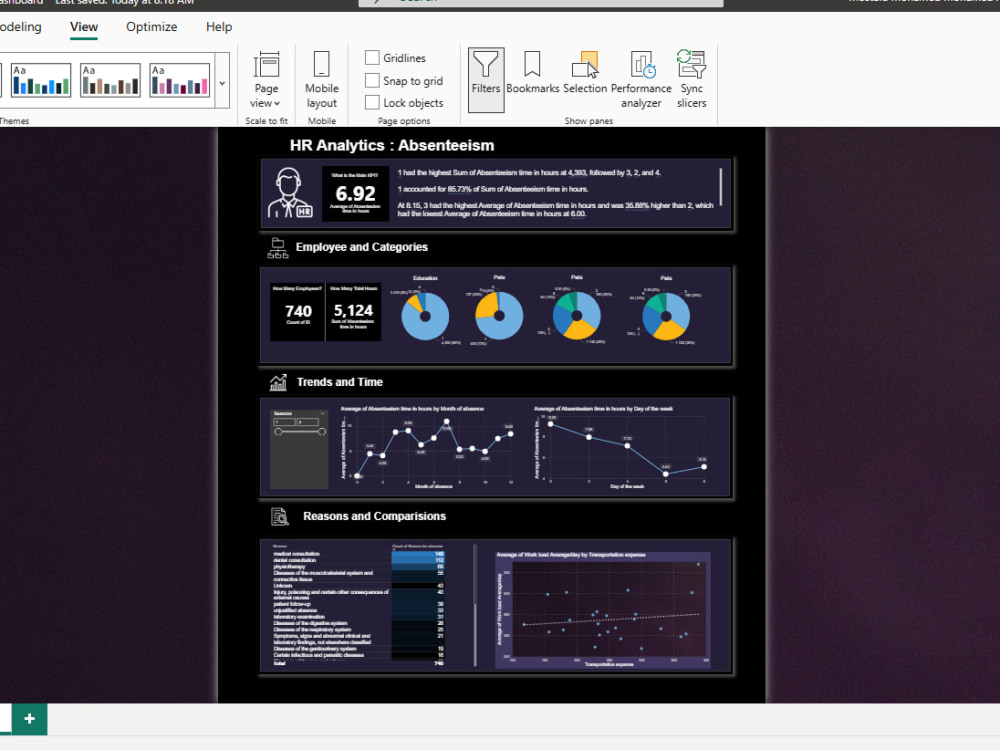Select the 740 employee count card
1000x750 pixels.
(x=298, y=312)
